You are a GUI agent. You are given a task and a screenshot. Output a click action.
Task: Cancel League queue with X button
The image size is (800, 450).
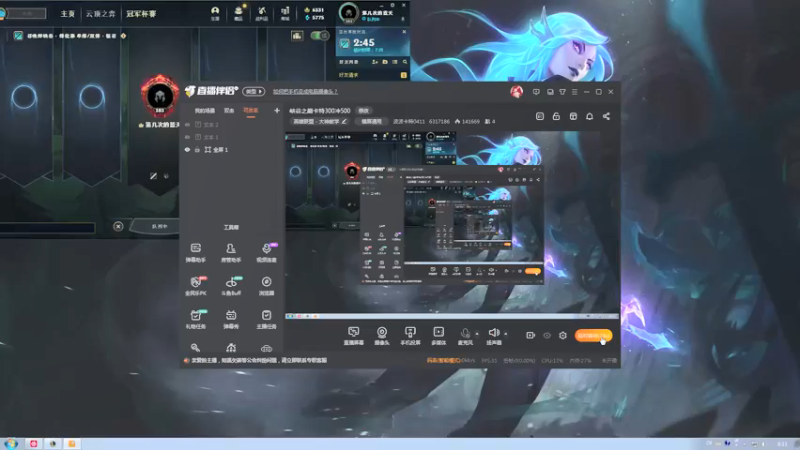pos(118,226)
